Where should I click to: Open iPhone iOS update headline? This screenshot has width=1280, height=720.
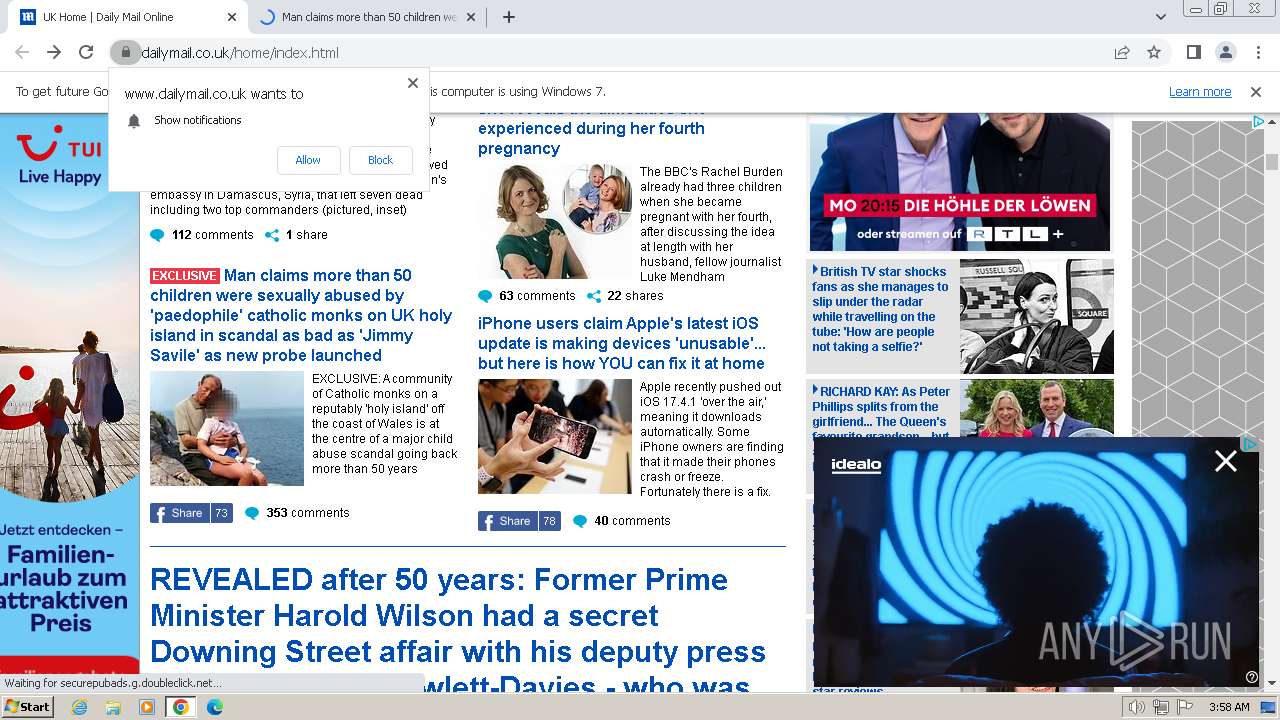pyautogui.click(x=621, y=343)
